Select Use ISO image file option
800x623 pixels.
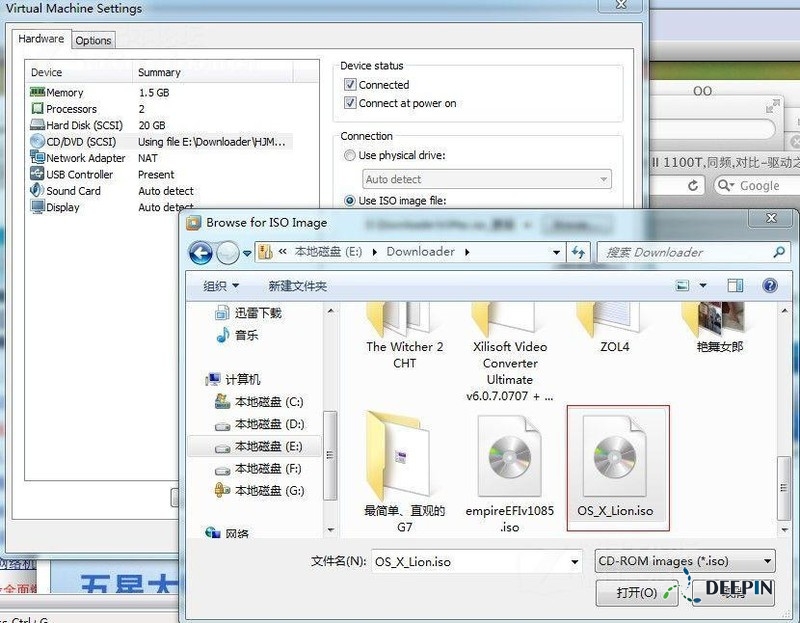click(349, 200)
